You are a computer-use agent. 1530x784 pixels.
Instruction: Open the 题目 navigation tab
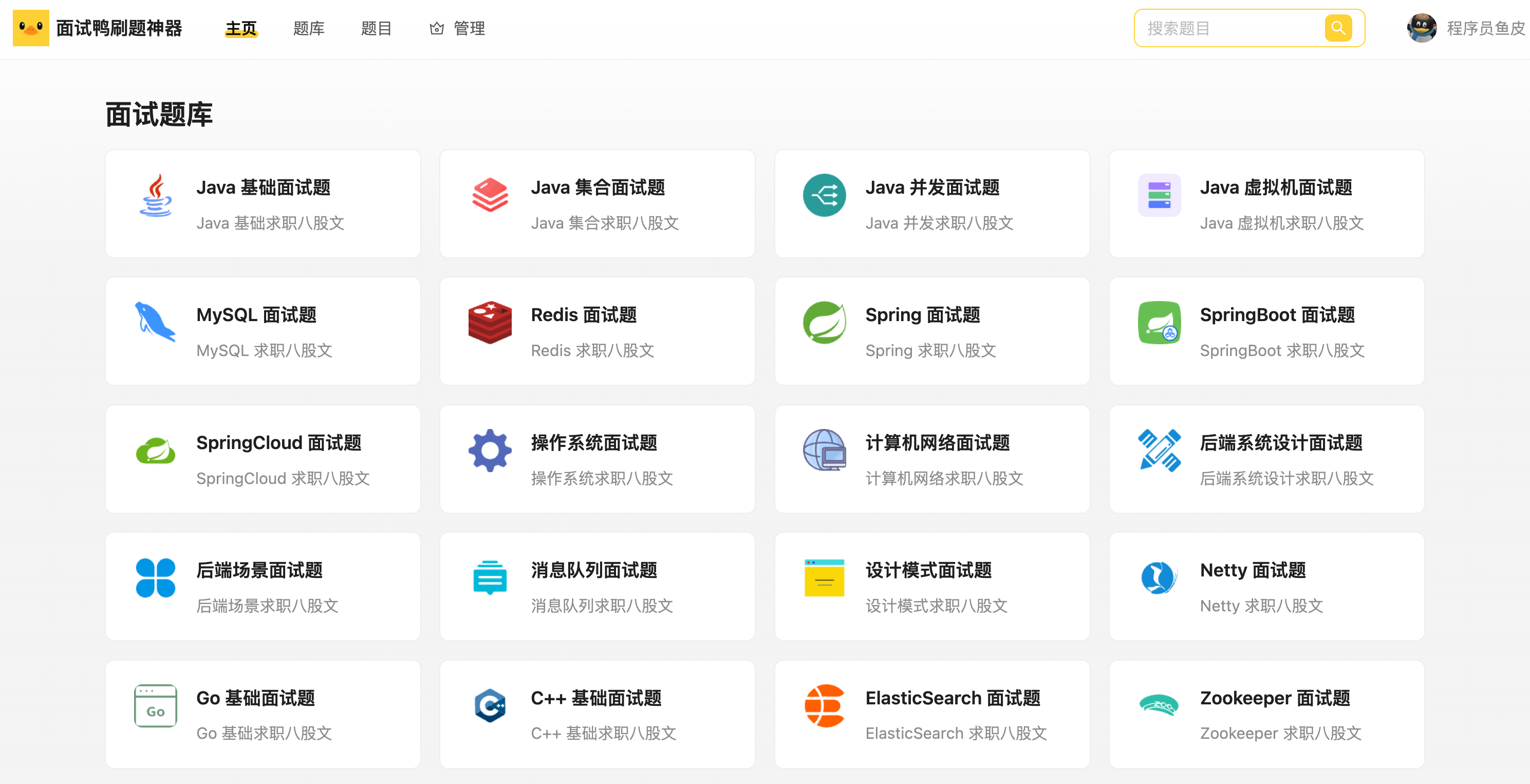tap(376, 28)
